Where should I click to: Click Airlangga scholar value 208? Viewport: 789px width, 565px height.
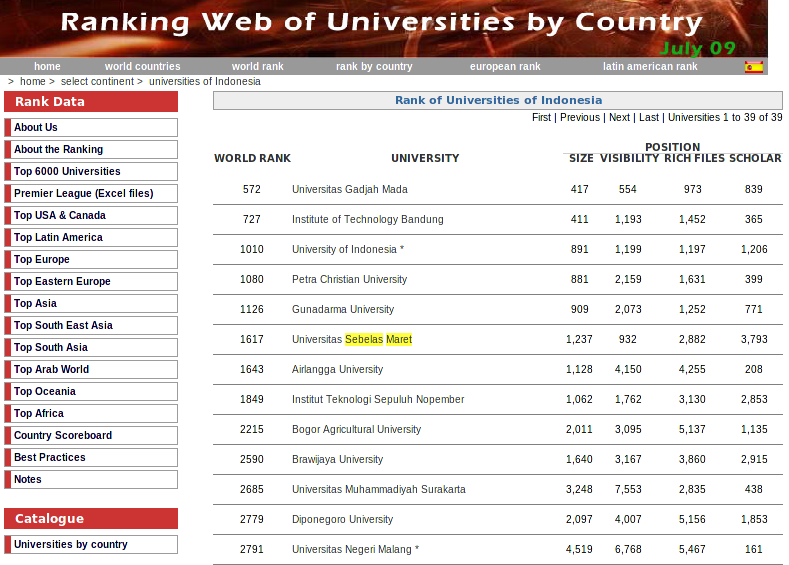[754, 369]
